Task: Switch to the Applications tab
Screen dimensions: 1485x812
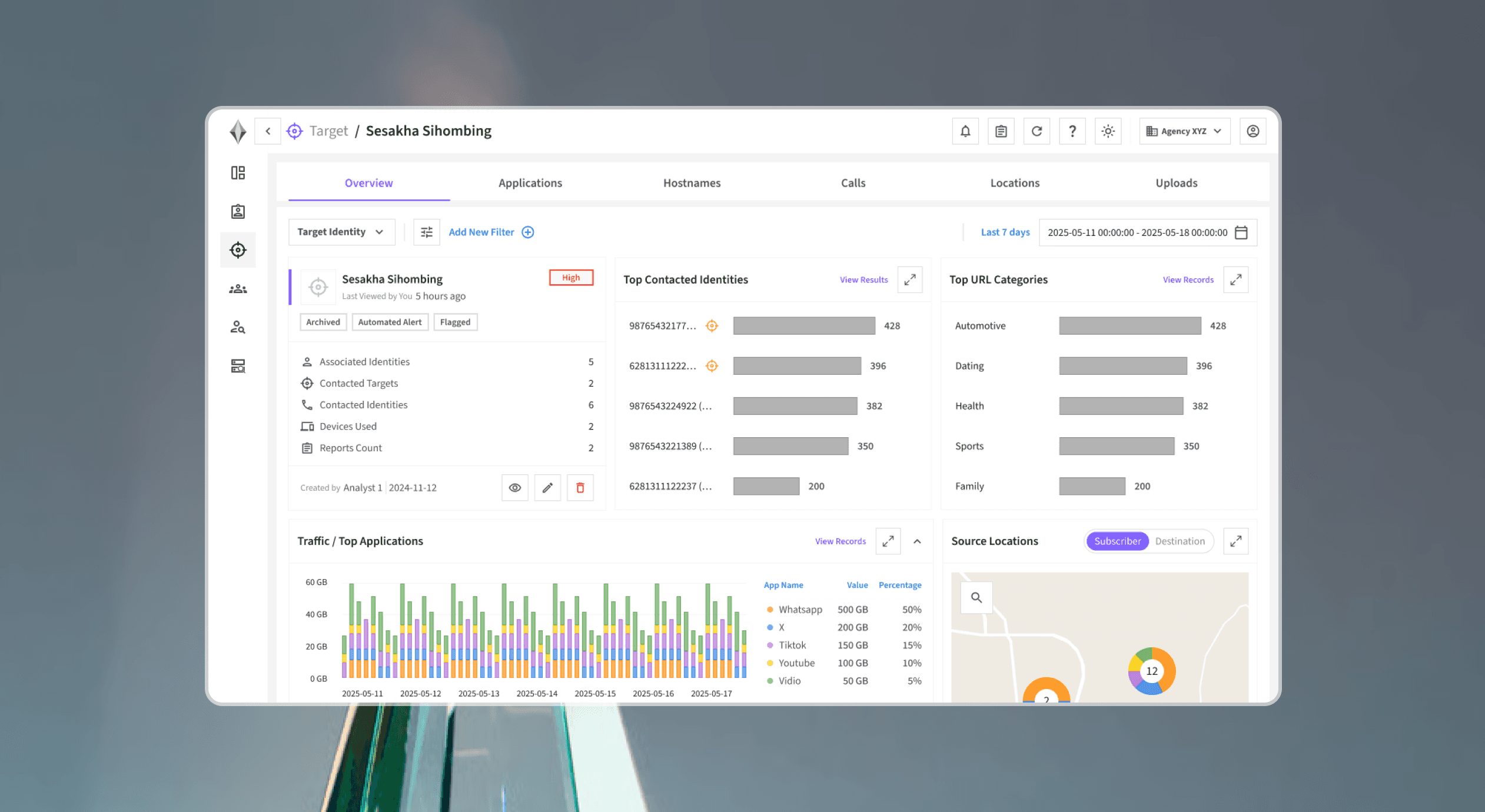Action: 530,183
